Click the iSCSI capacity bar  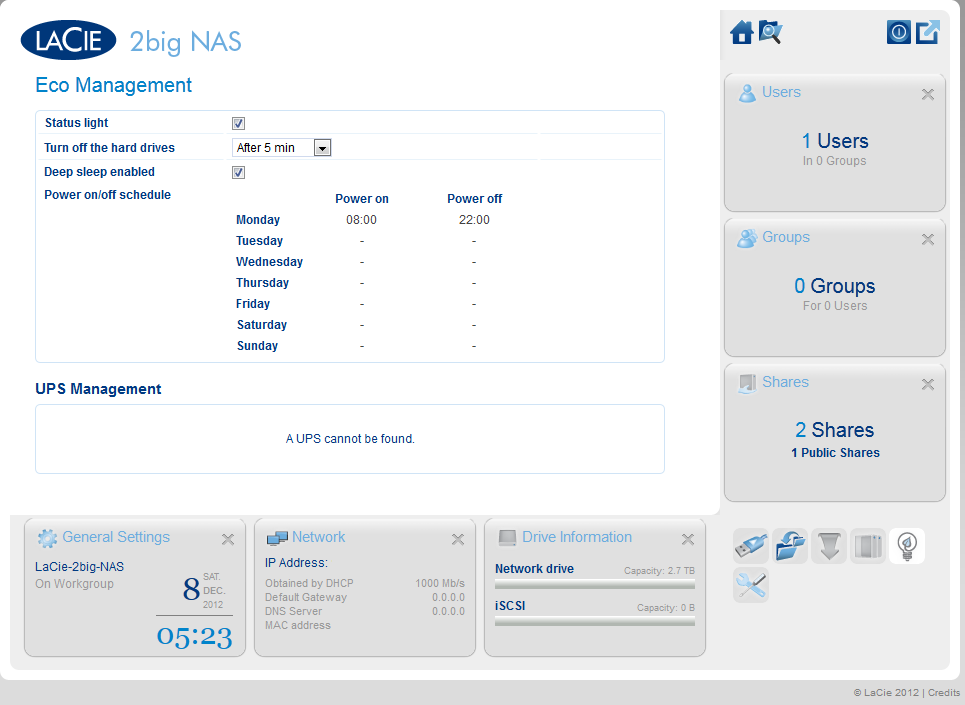595,621
